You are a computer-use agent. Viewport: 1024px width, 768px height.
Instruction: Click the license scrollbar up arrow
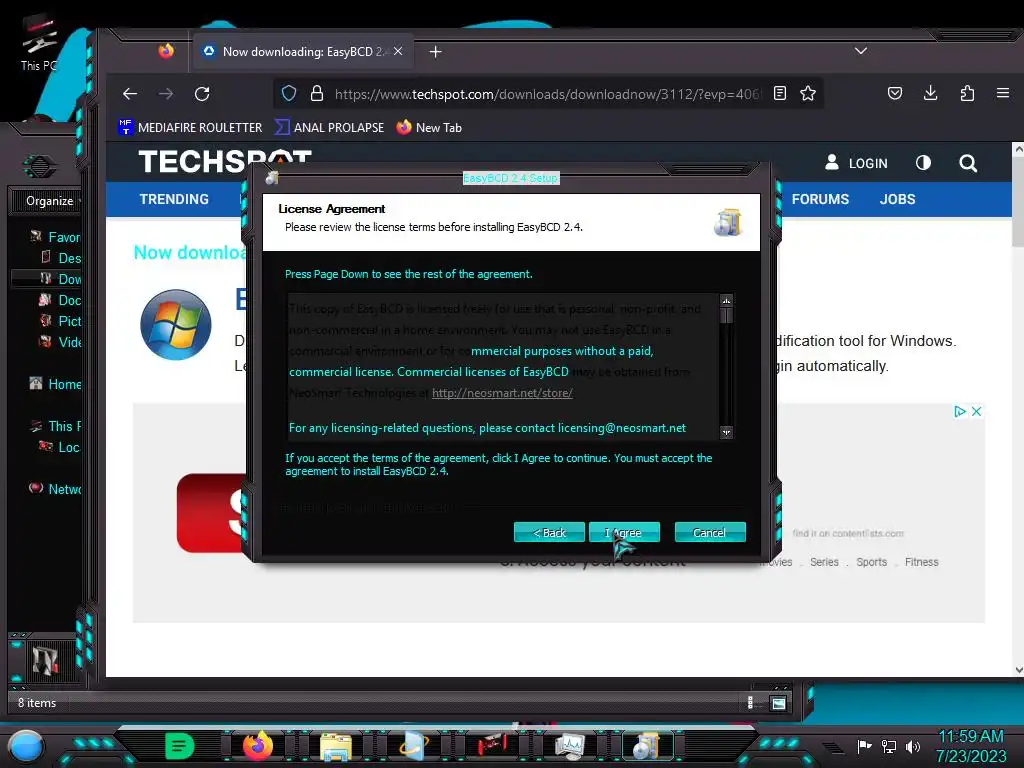click(726, 300)
